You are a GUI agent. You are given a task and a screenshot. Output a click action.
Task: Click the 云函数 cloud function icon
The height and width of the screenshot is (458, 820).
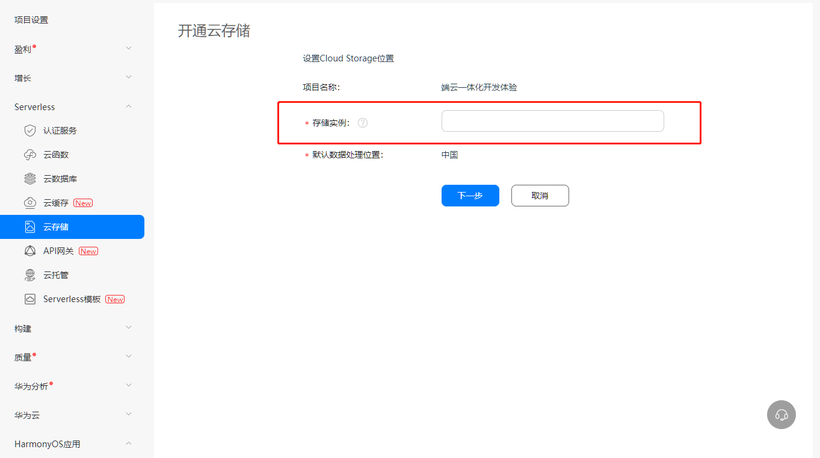pos(30,155)
